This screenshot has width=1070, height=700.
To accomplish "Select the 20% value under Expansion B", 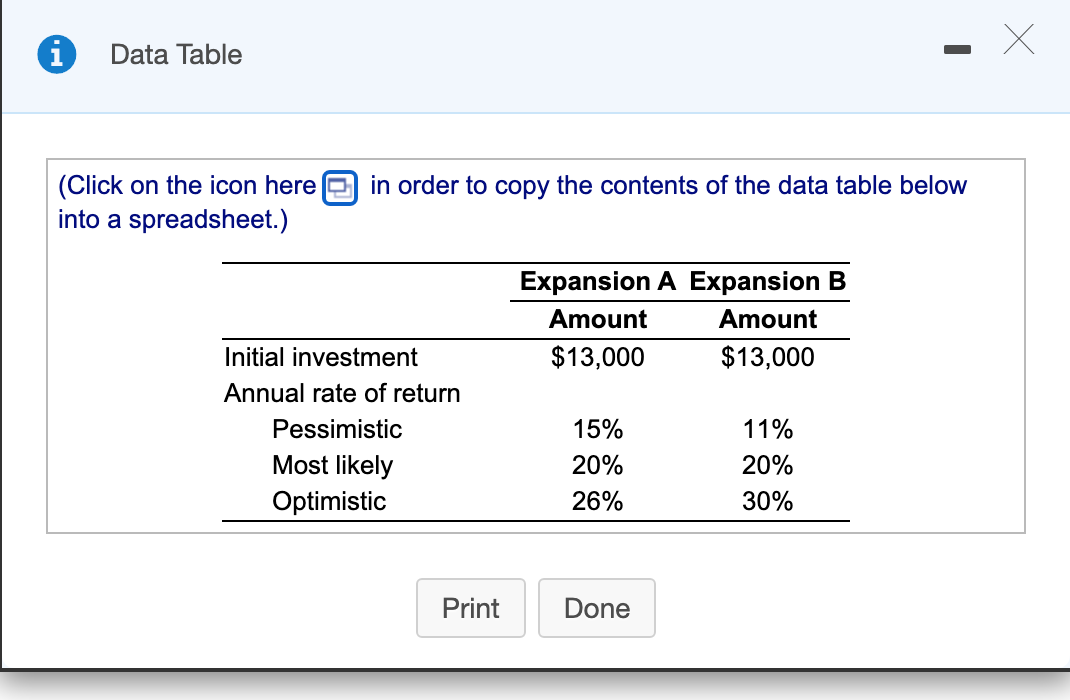I will point(767,465).
